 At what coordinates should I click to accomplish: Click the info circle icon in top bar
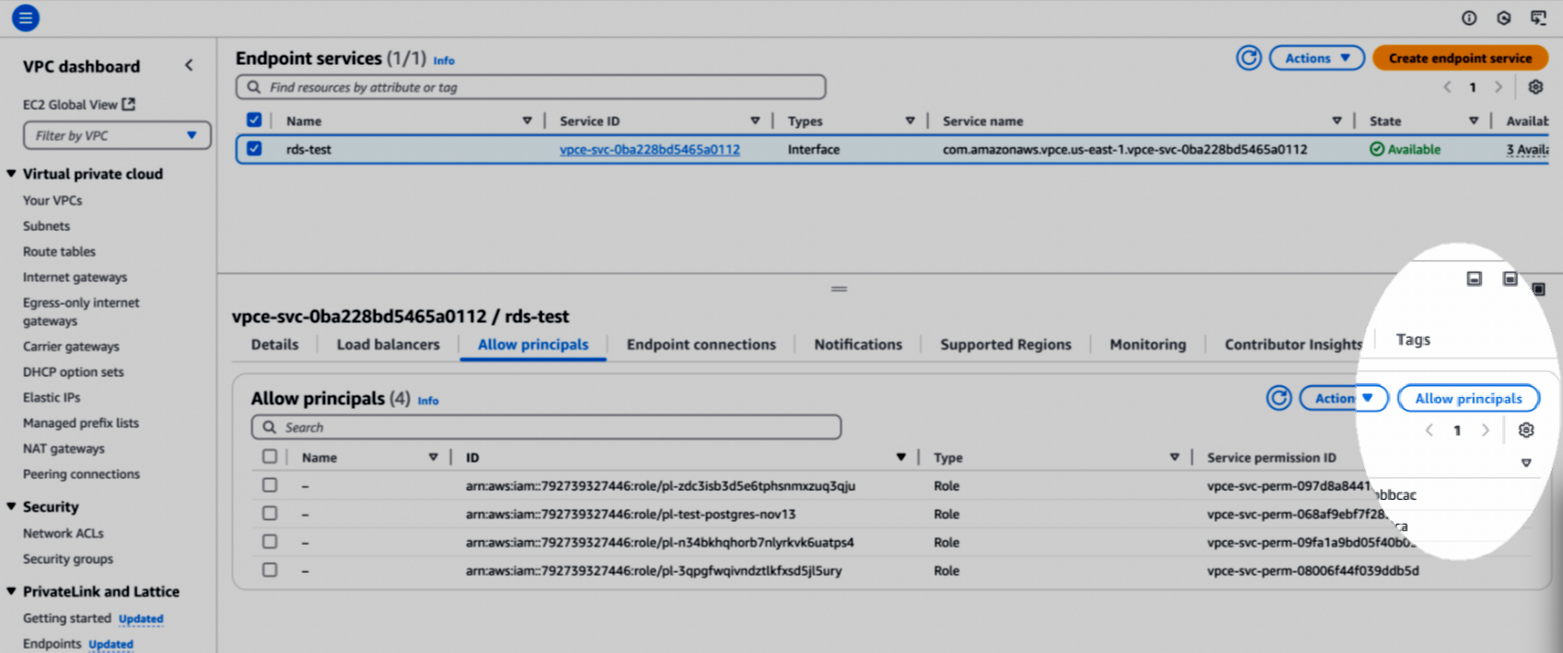[x=1469, y=18]
